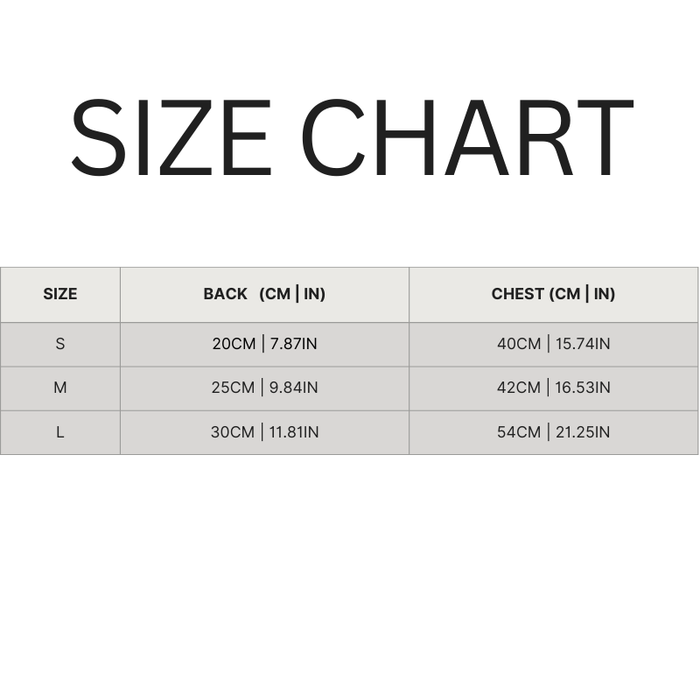700x700 pixels.
Task: Click the word CHART in the title
Action: tap(466, 138)
